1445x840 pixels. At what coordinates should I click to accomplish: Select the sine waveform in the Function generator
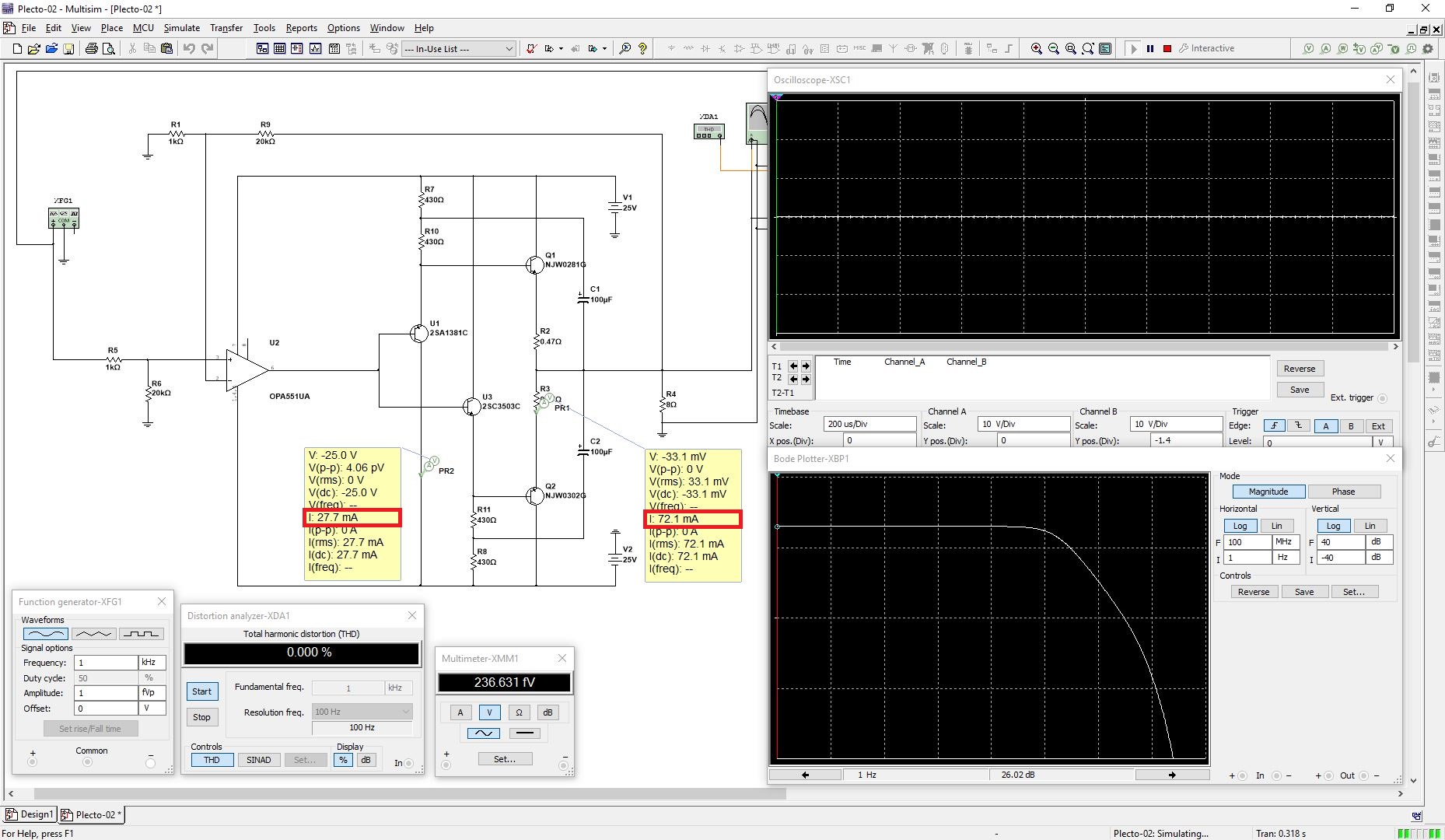(x=45, y=634)
